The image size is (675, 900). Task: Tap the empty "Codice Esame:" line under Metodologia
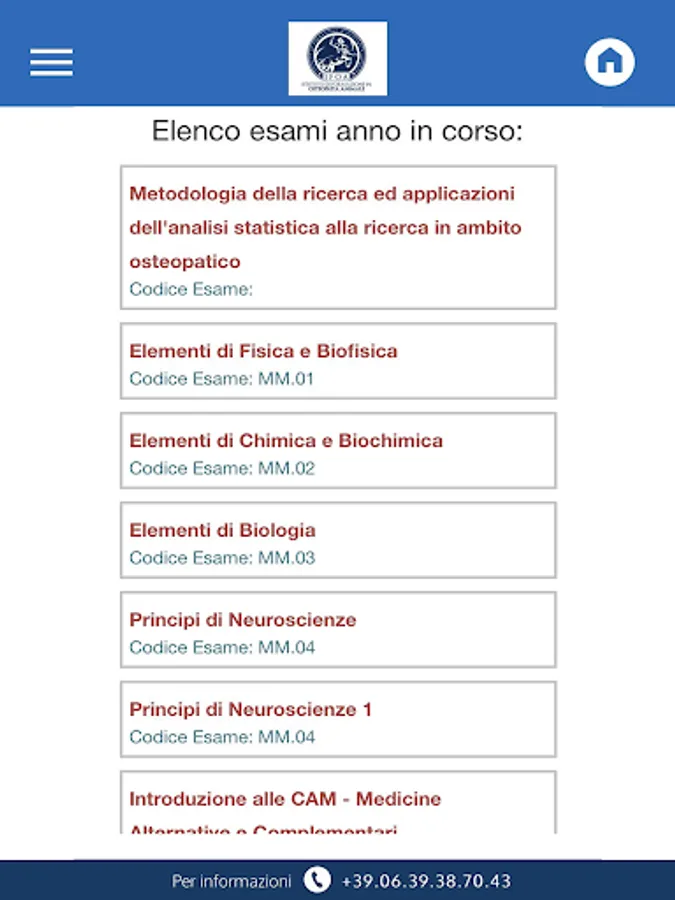coord(191,289)
